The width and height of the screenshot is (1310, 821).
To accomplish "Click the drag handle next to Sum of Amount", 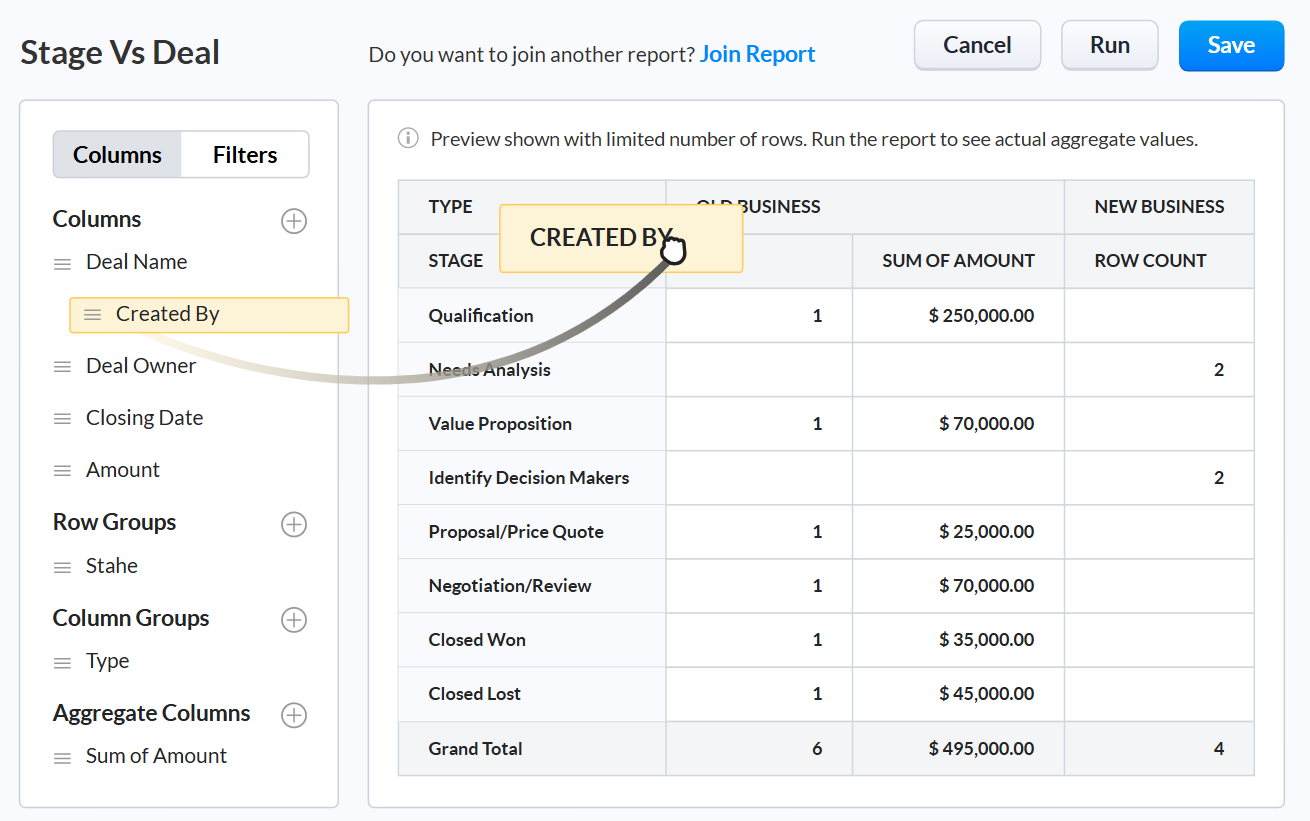I will (62, 755).
